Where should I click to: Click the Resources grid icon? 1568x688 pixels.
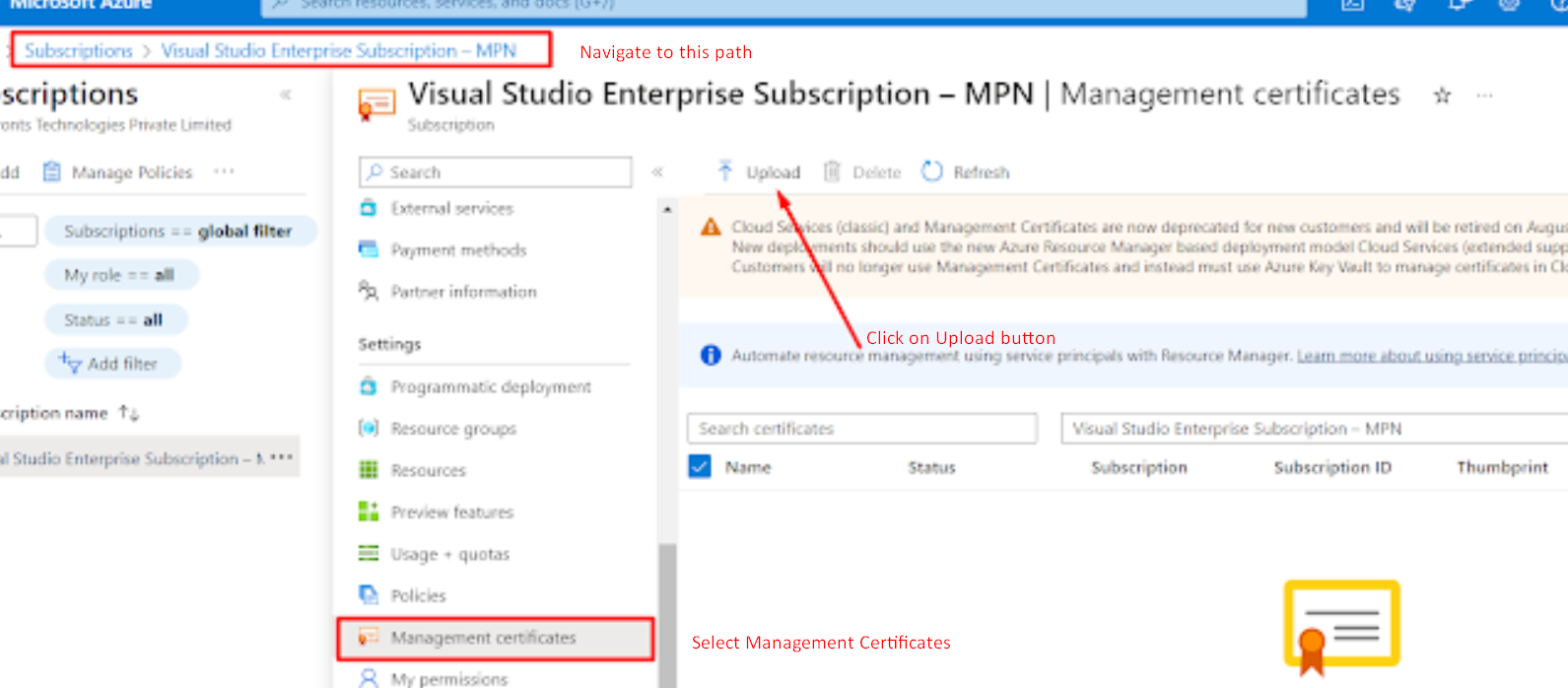(x=369, y=470)
